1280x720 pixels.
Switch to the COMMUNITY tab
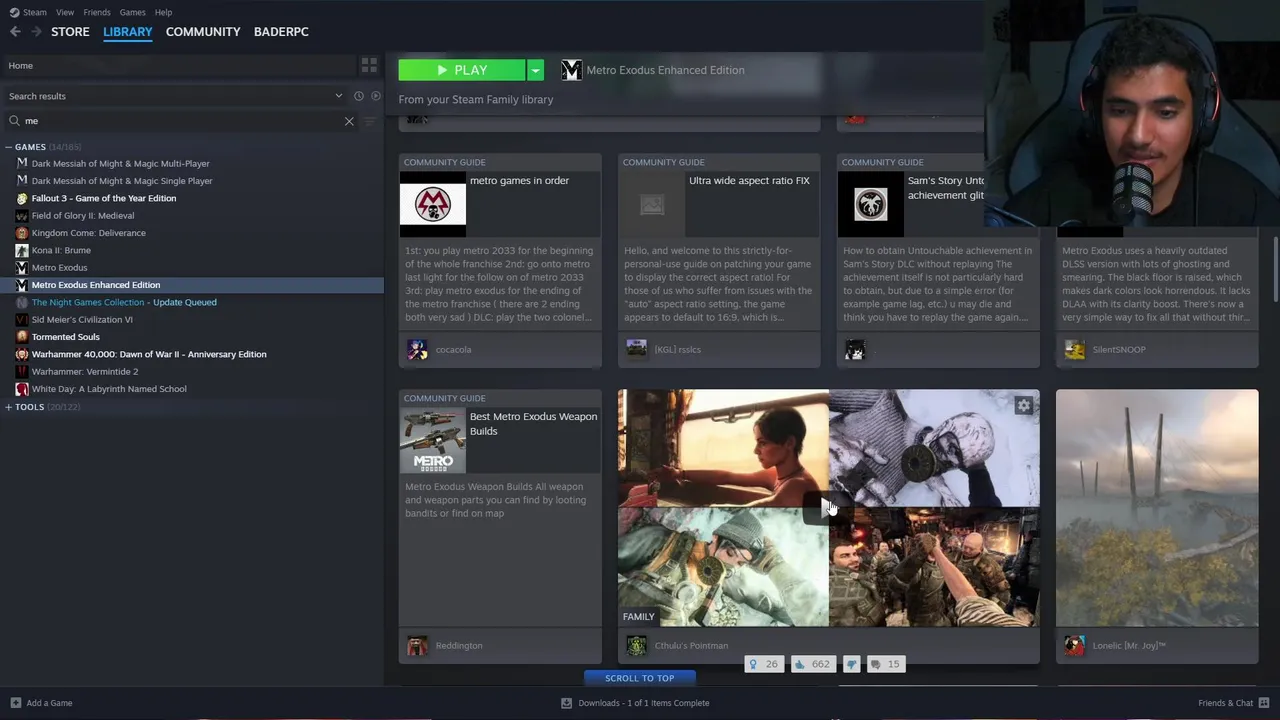pyautogui.click(x=203, y=32)
